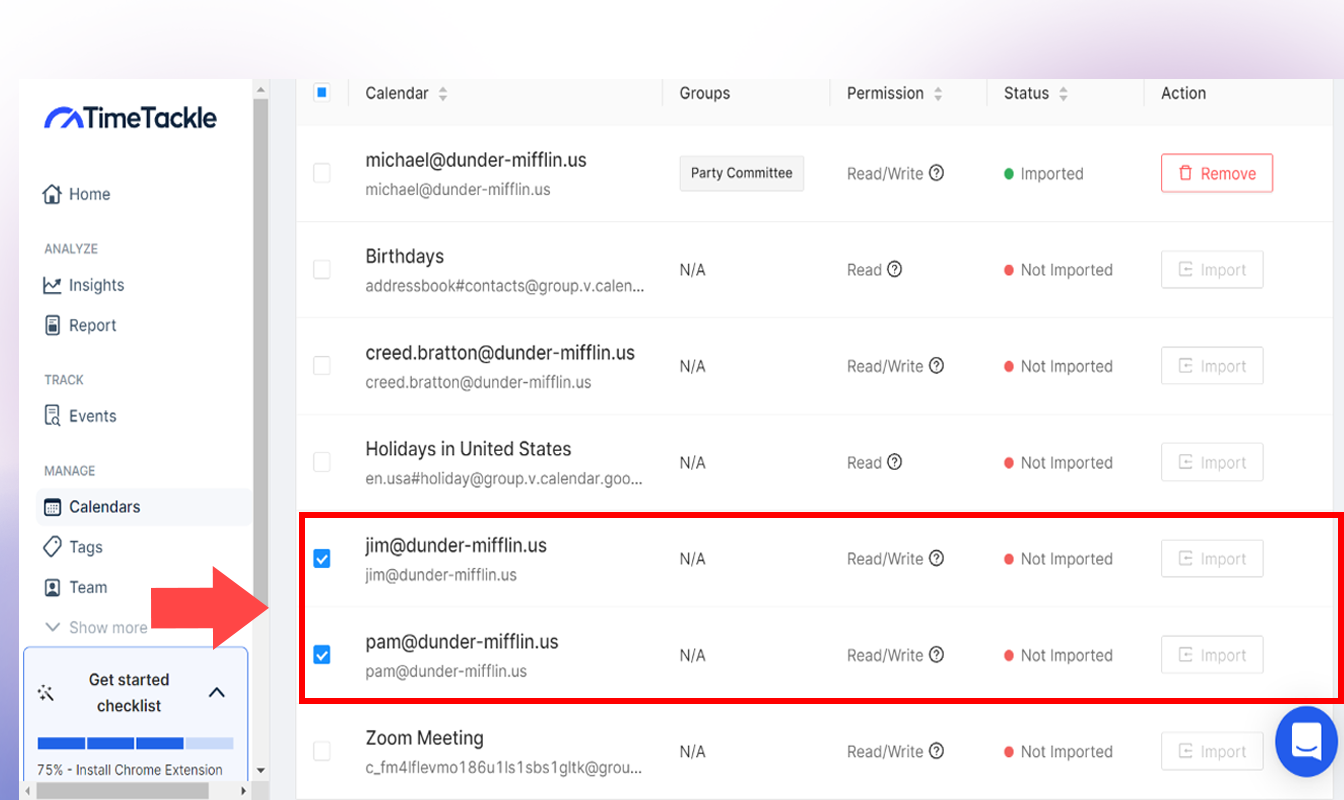Select the michael@dunder-mifflin.us checkbox
1344x800 pixels.
322,173
